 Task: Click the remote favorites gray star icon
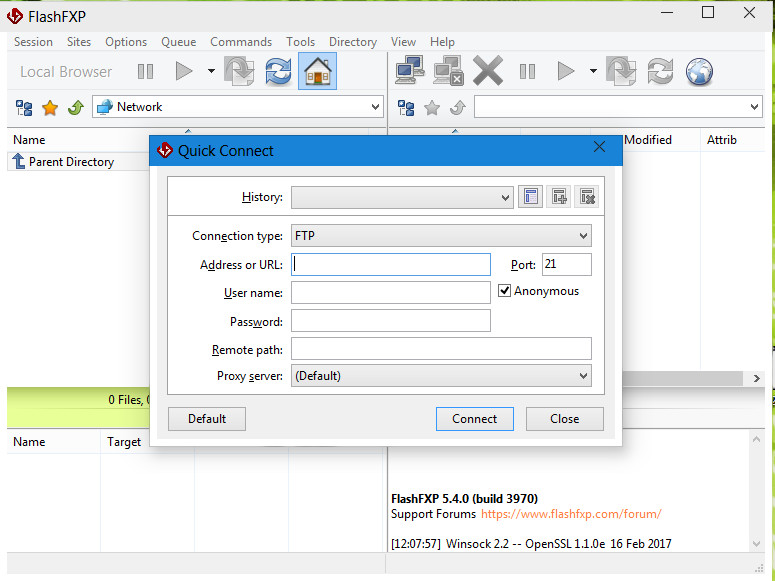pyautogui.click(x=432, y=107)
